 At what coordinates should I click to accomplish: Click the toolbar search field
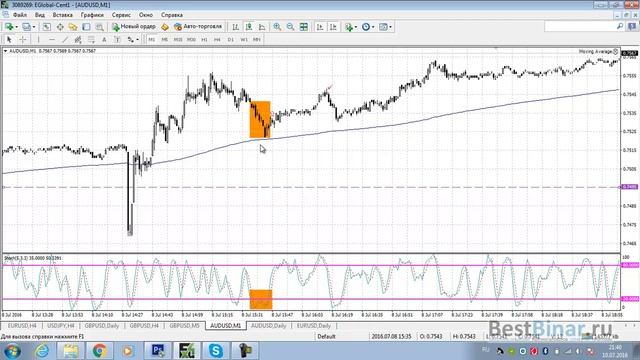(581, 27)
